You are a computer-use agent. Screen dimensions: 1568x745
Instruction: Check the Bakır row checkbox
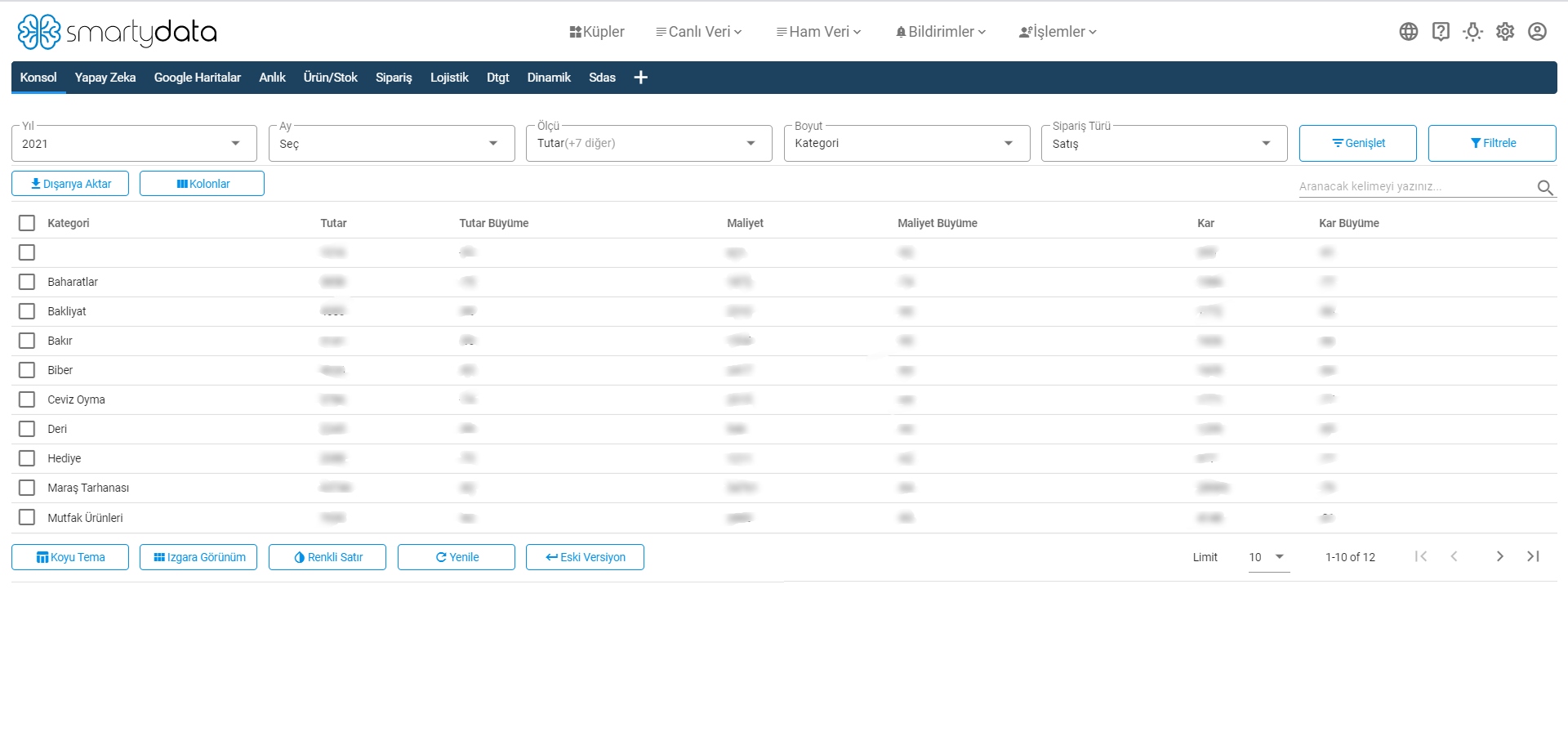[27, 341]
